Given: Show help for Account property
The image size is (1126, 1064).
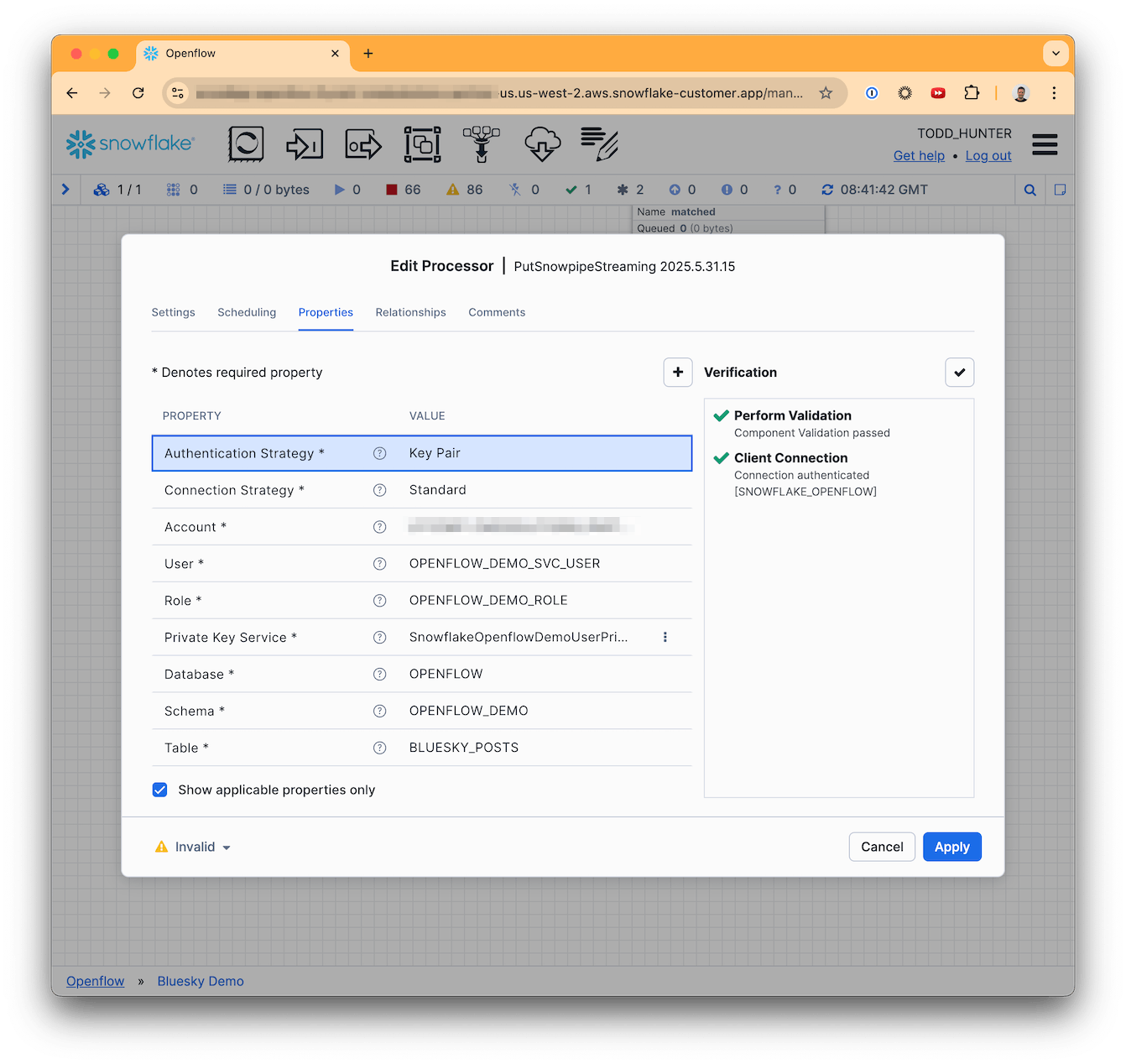Looking at the screenshot, I should pos(379,527).
